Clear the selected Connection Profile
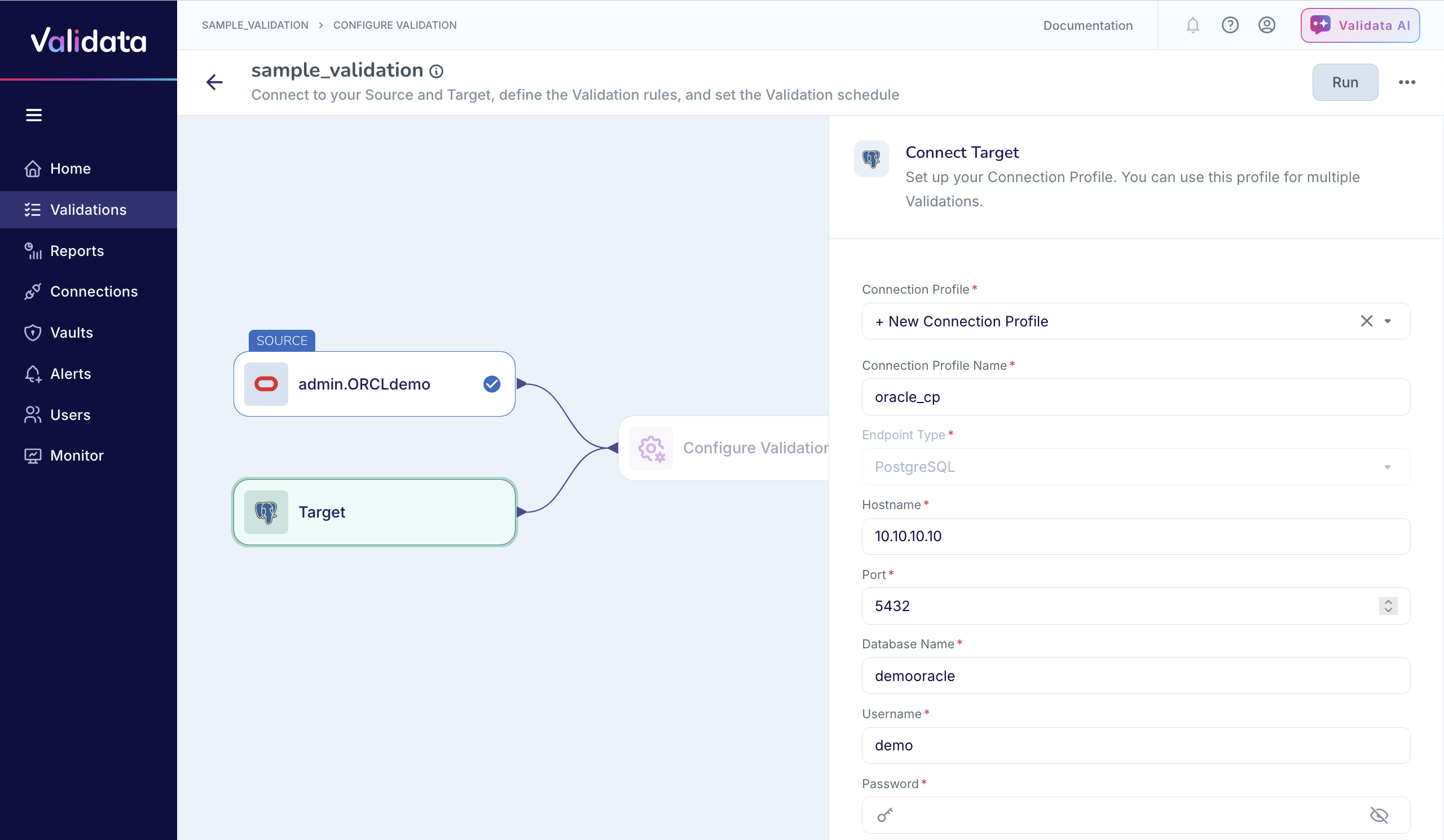The width and height of the screenshot is (1444, 840). click(1367, 321)
